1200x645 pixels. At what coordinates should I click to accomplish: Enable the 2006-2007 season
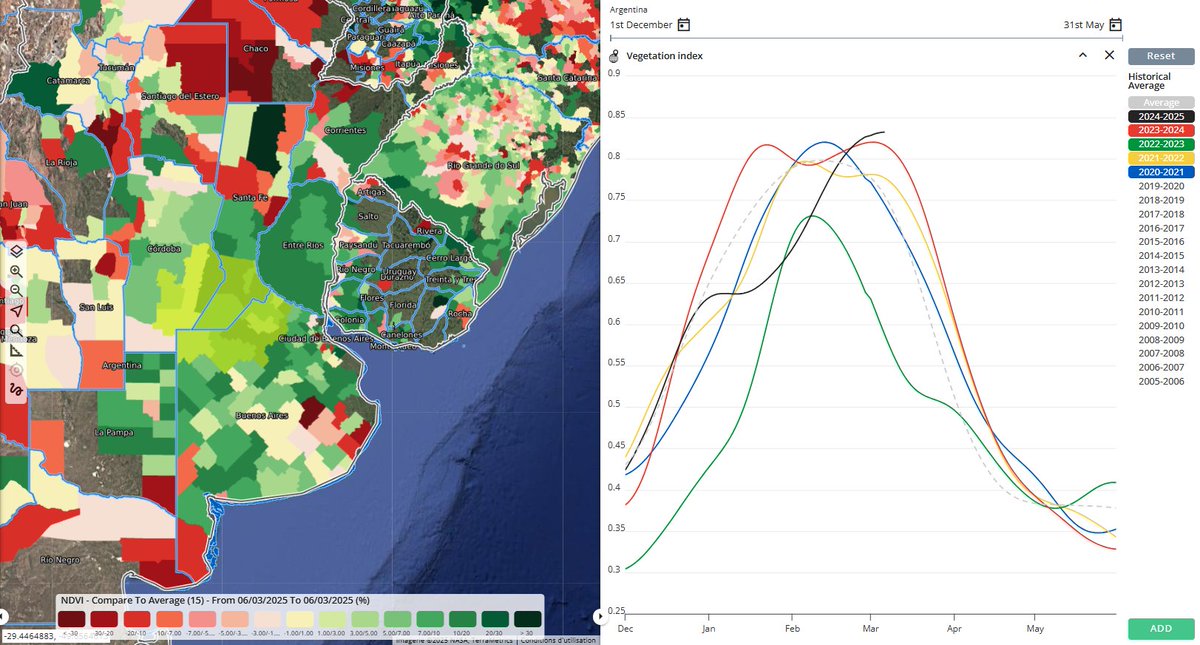[x=1161, y=368]
